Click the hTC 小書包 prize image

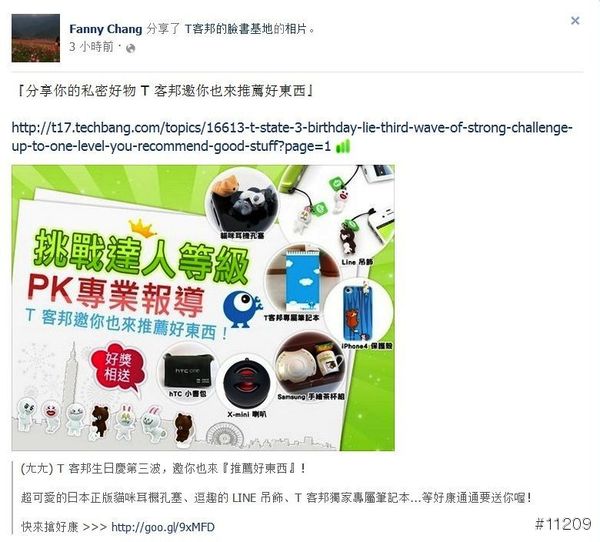click(x=187, y=371)
